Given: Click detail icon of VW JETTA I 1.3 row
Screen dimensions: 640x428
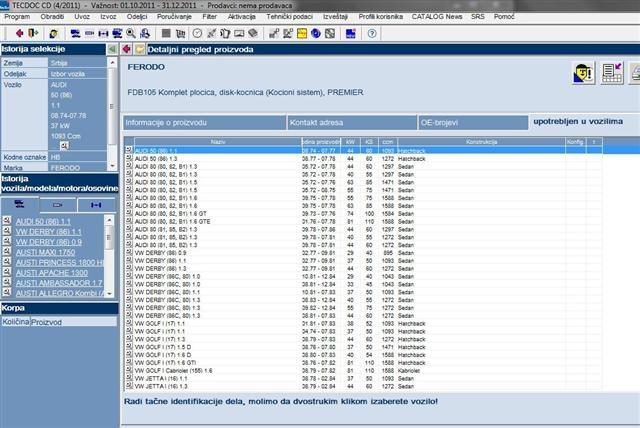Looking at the screenshot, I should [129, 386].
